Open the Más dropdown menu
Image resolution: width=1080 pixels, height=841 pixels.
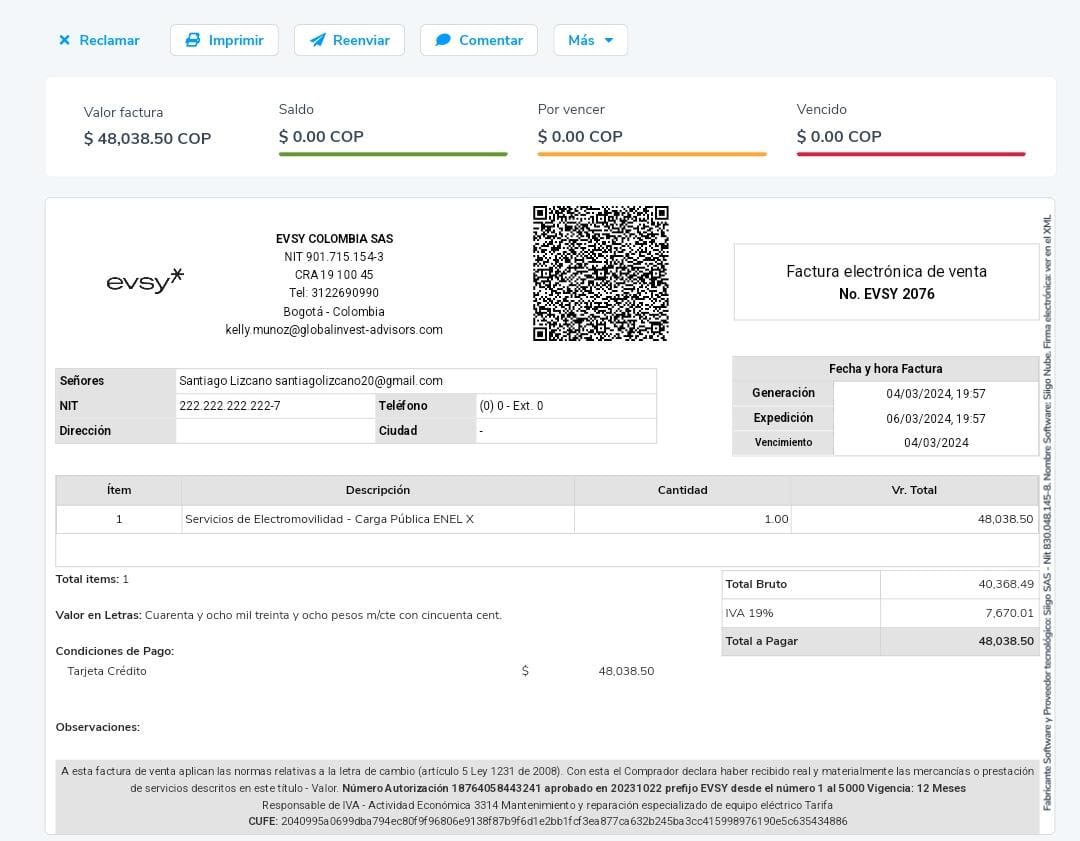pos(590,40)
